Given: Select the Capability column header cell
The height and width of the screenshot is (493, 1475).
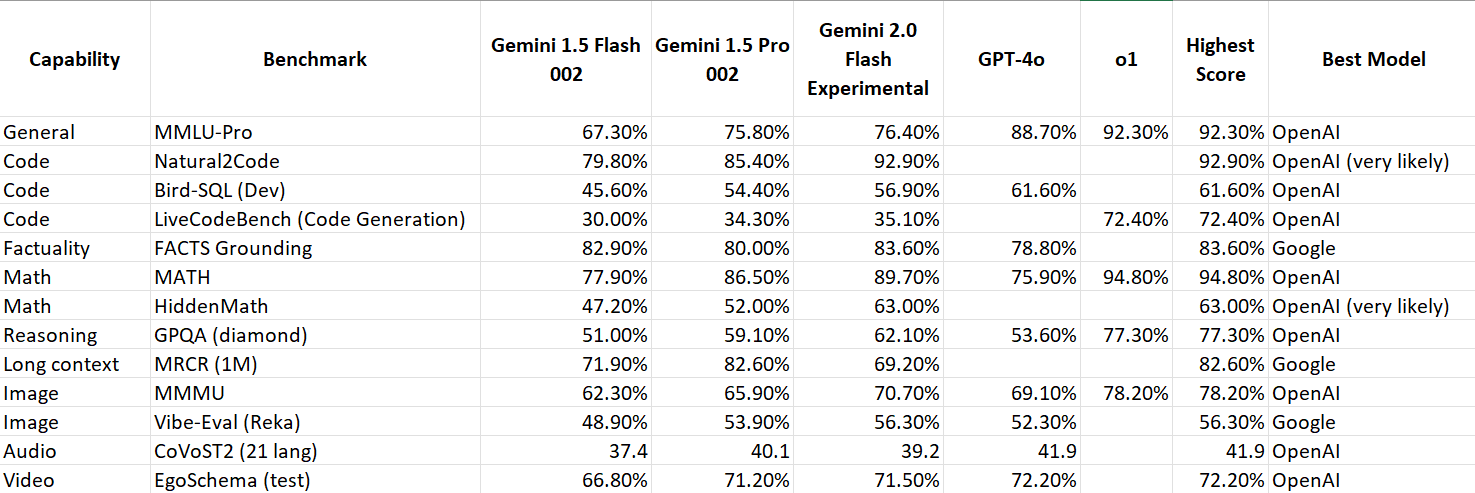Looking at the screenshot, I should point(75,59).
